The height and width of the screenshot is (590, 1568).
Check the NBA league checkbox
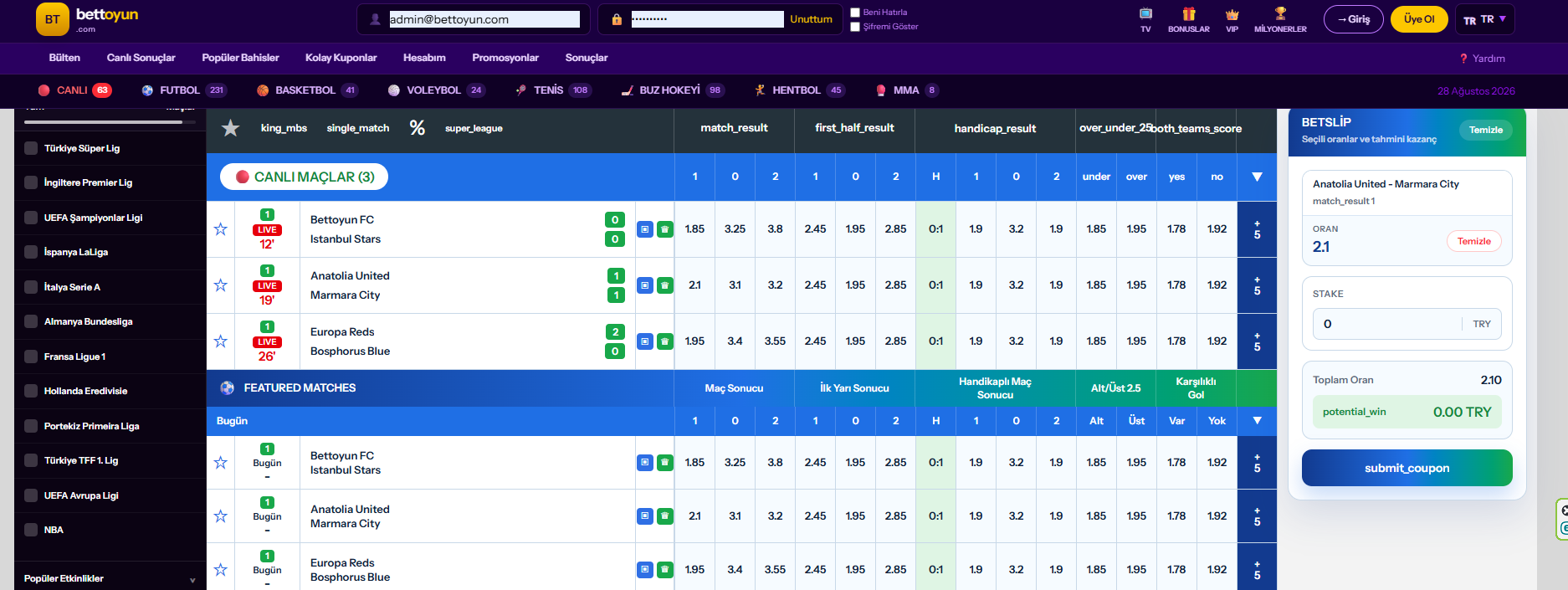(x=31, y=530)
